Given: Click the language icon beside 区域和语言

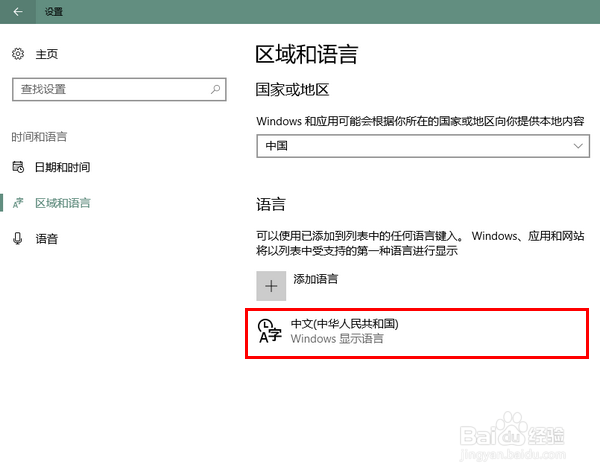Looking at the screenshot, I should [18, 203].
